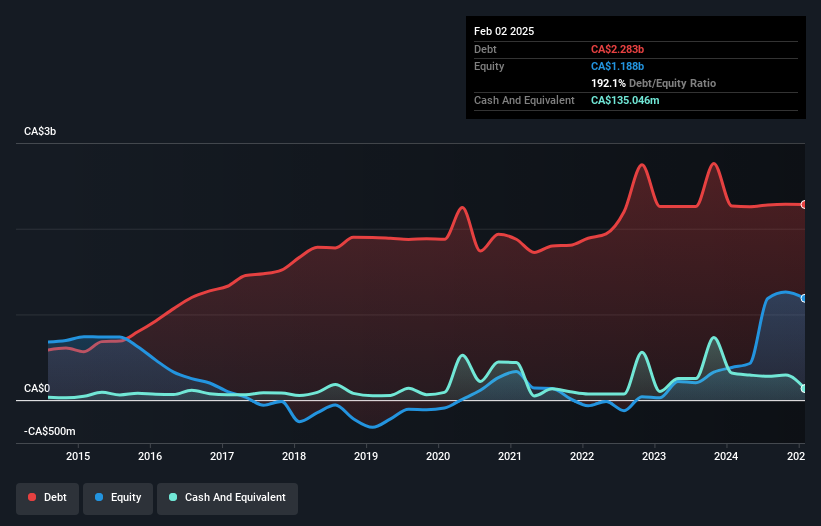The image size is (821, 526).
Task: Click the 2016 x-axis label
Action: [x=150, y=456]
